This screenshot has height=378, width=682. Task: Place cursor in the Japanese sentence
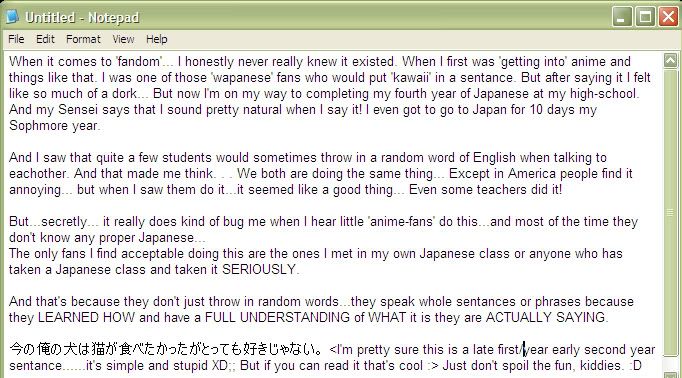click(166, 349)
